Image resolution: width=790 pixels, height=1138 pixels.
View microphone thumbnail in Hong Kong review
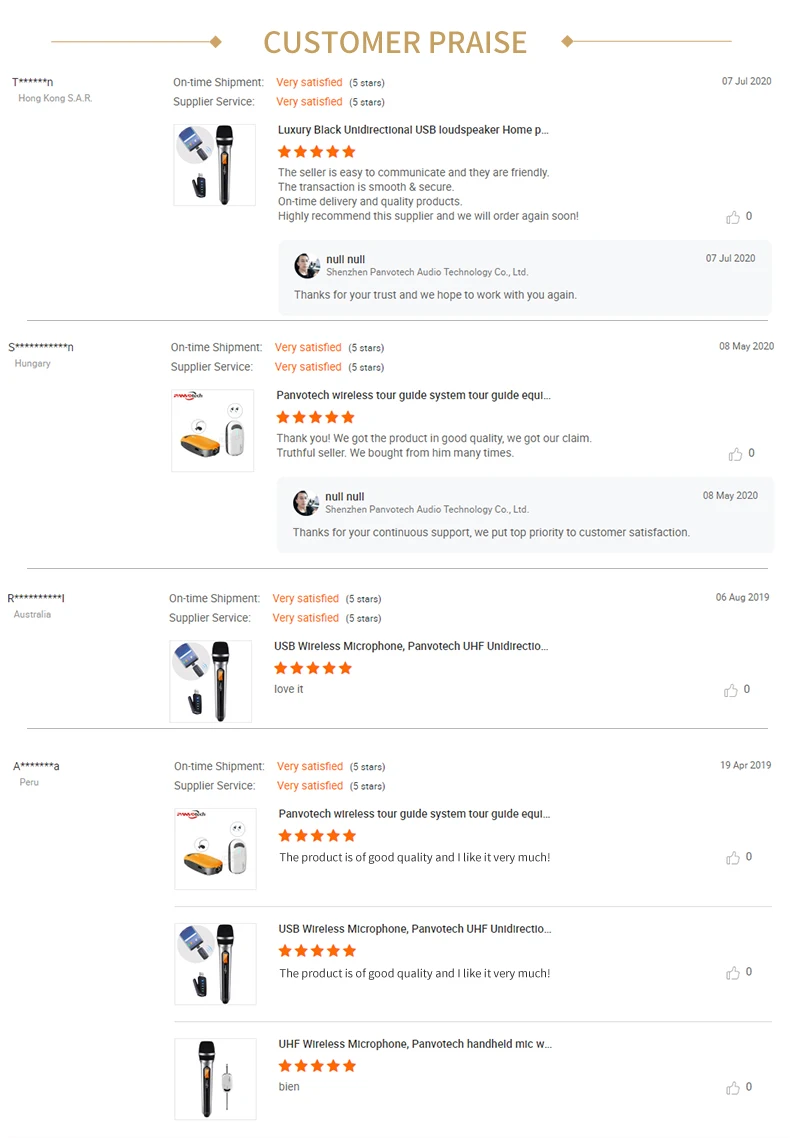[x=214, y=165]
